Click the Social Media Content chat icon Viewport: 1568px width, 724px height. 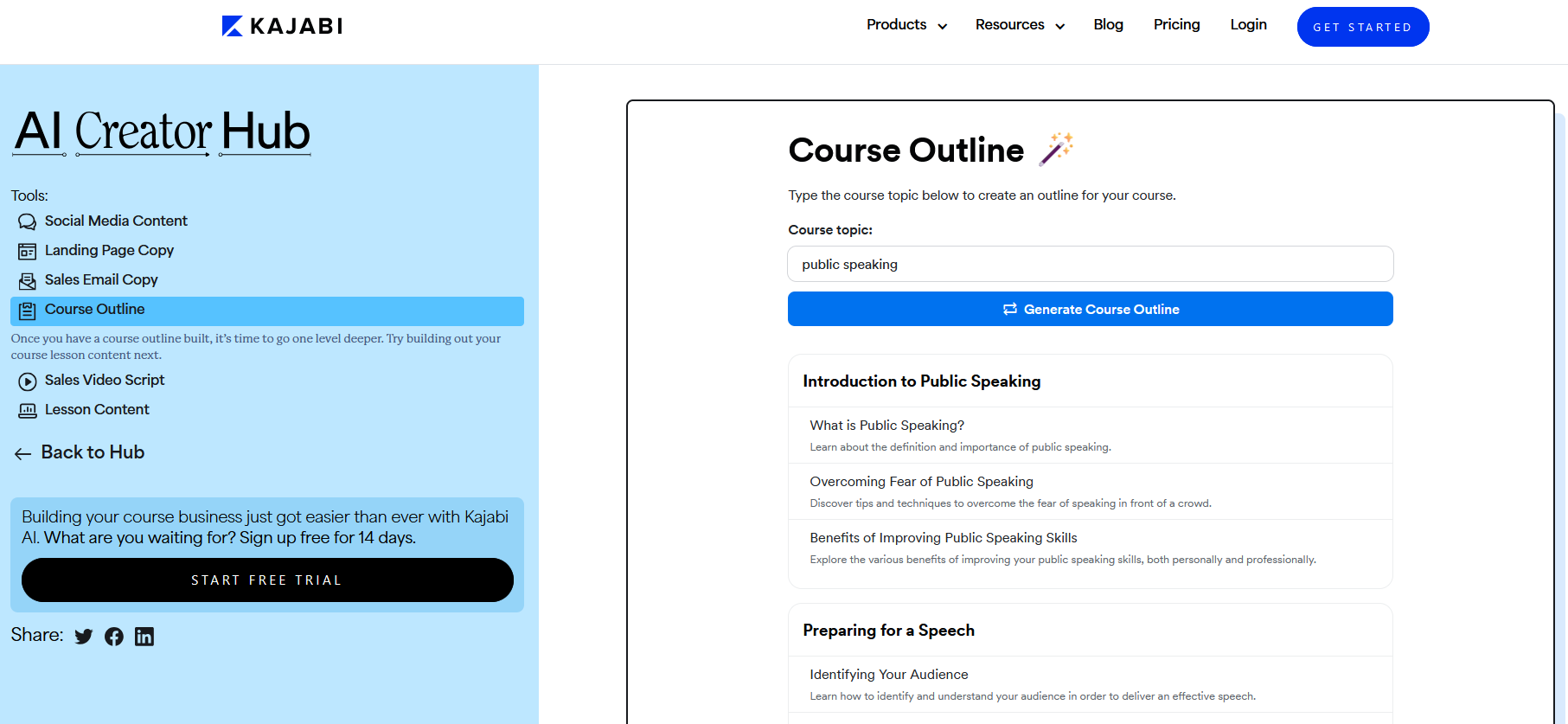point(28,222)
